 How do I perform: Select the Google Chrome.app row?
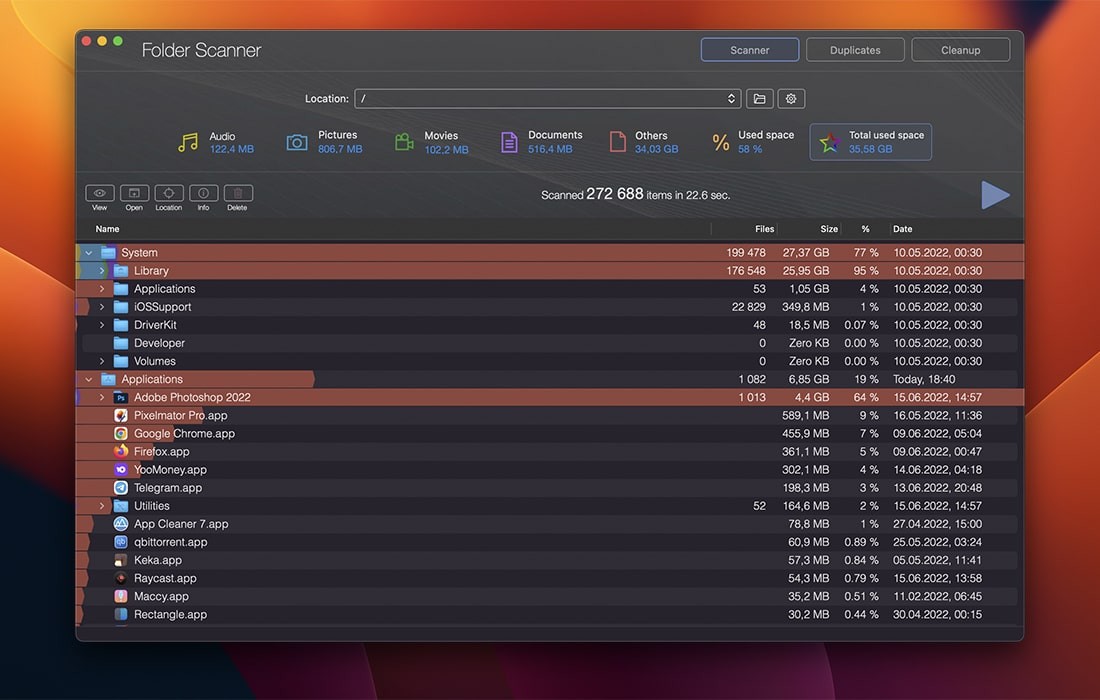[184, 434]
